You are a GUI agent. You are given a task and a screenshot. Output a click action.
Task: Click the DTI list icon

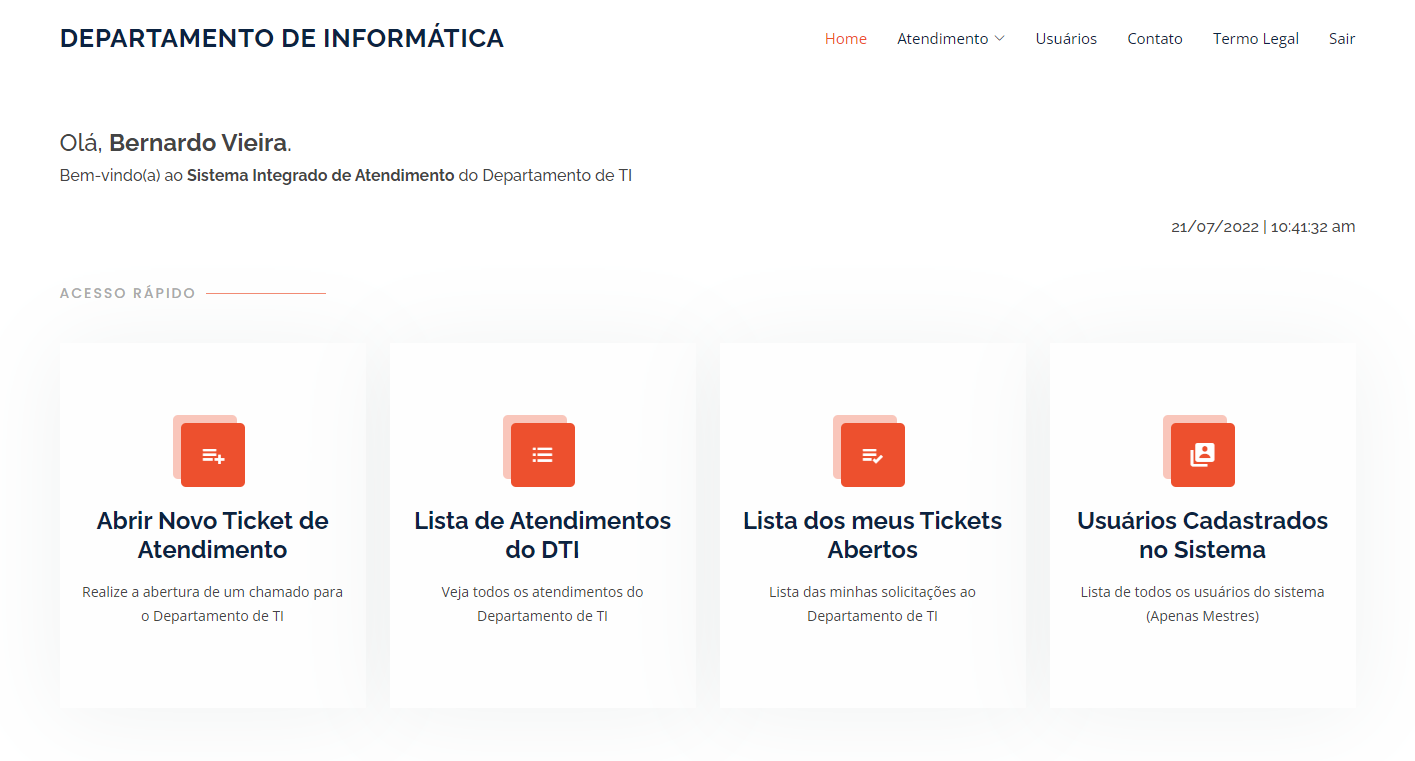pos(543,455)
